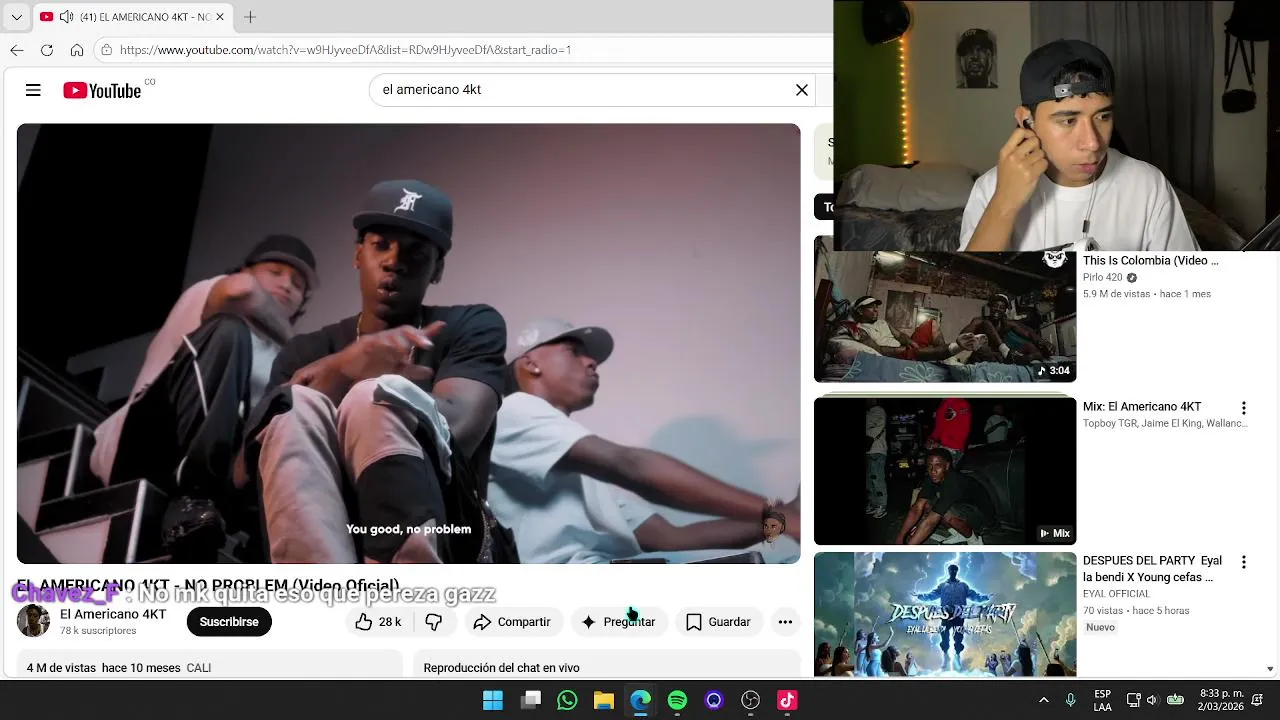Switch to the EL AMERICANO 4KT tab
The height and width of the screenshot is (720, 1280).
(133, 17)
